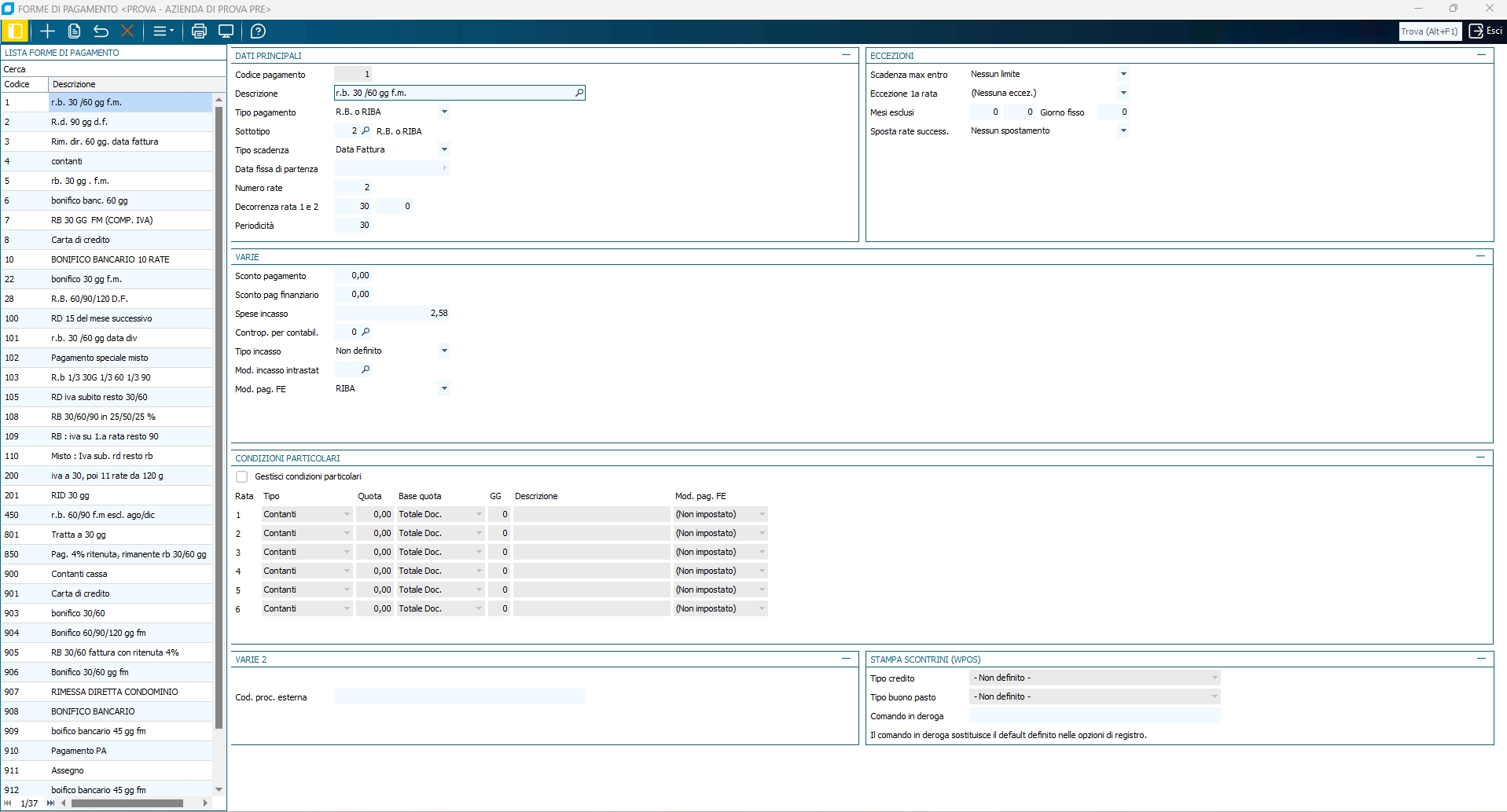
Task: Click the payment list vertical scrollbar
Action: [219, 417]
